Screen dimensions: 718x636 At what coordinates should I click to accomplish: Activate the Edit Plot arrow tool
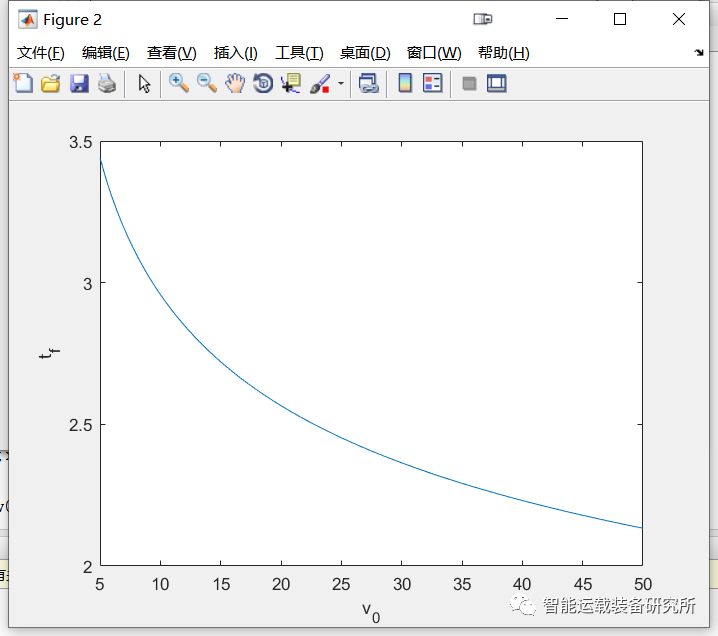point(144,84)
